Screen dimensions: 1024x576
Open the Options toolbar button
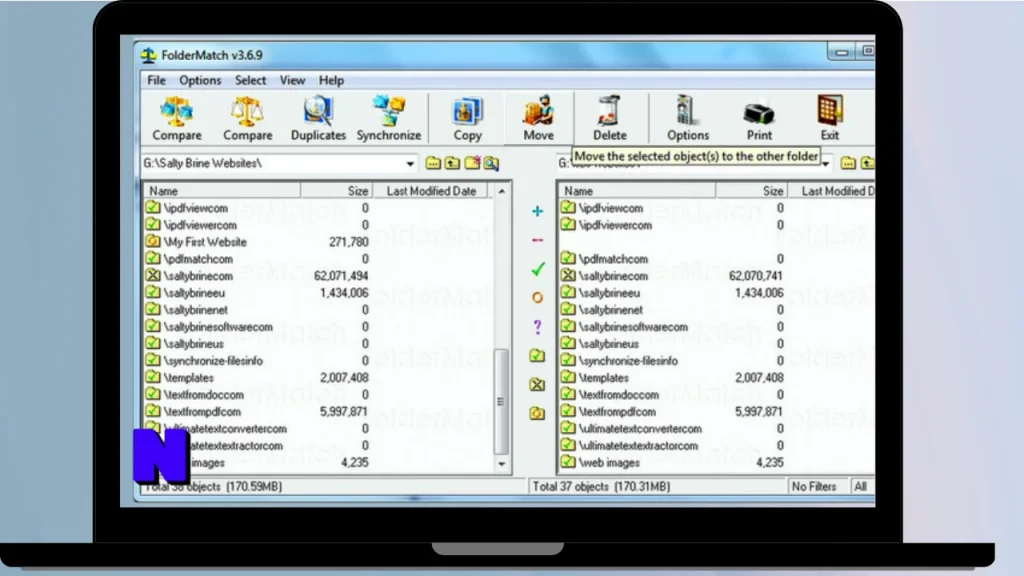(x=687, y=118)
